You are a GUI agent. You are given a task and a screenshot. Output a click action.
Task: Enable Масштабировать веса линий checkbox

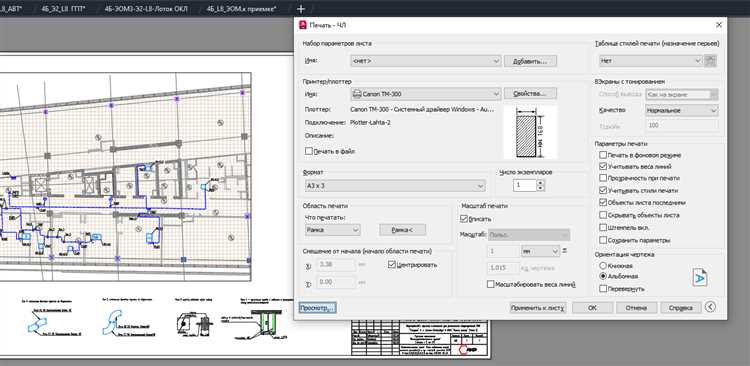(x=490, y=284)
